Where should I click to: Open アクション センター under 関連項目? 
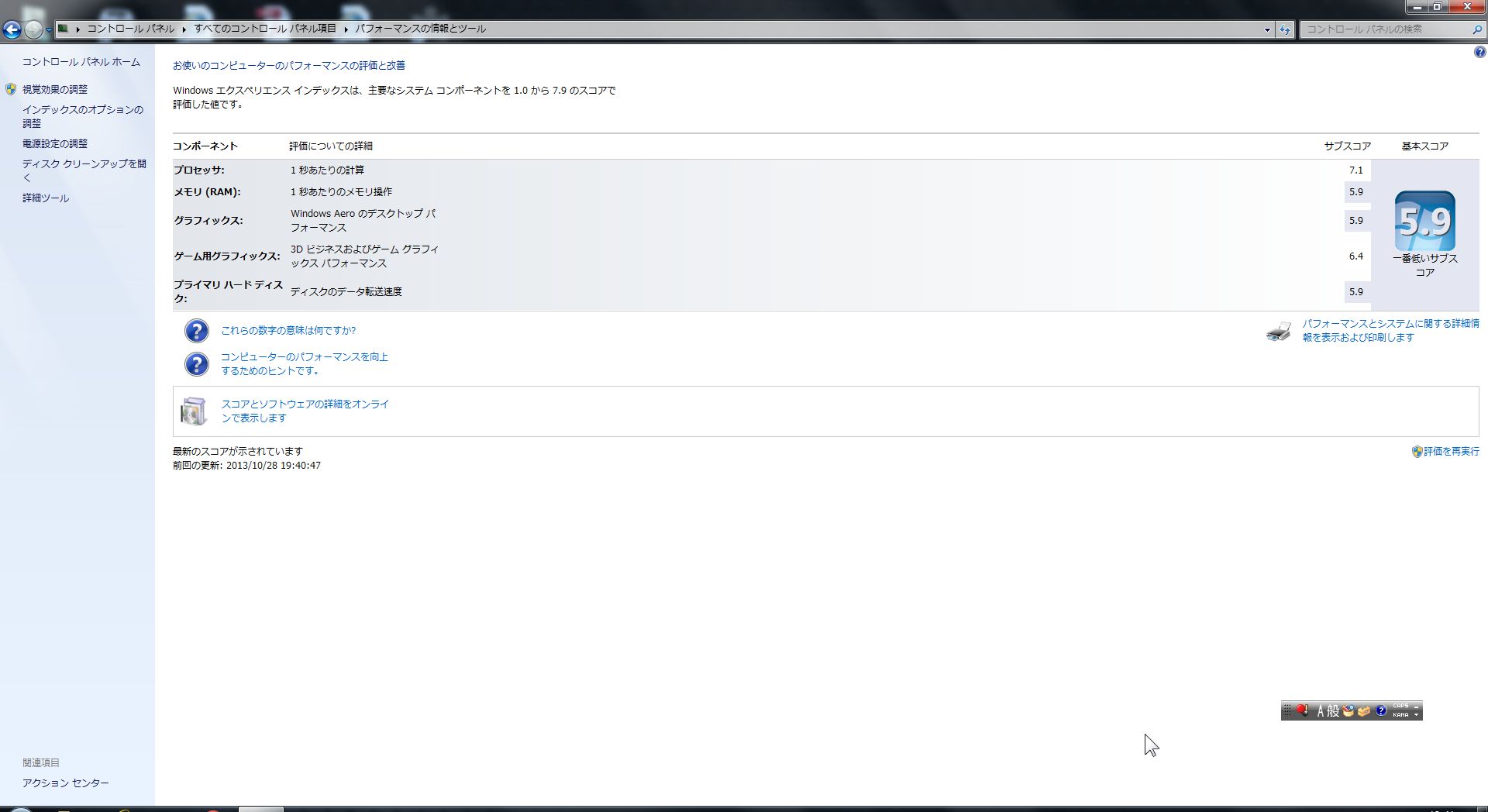point(66,783)
